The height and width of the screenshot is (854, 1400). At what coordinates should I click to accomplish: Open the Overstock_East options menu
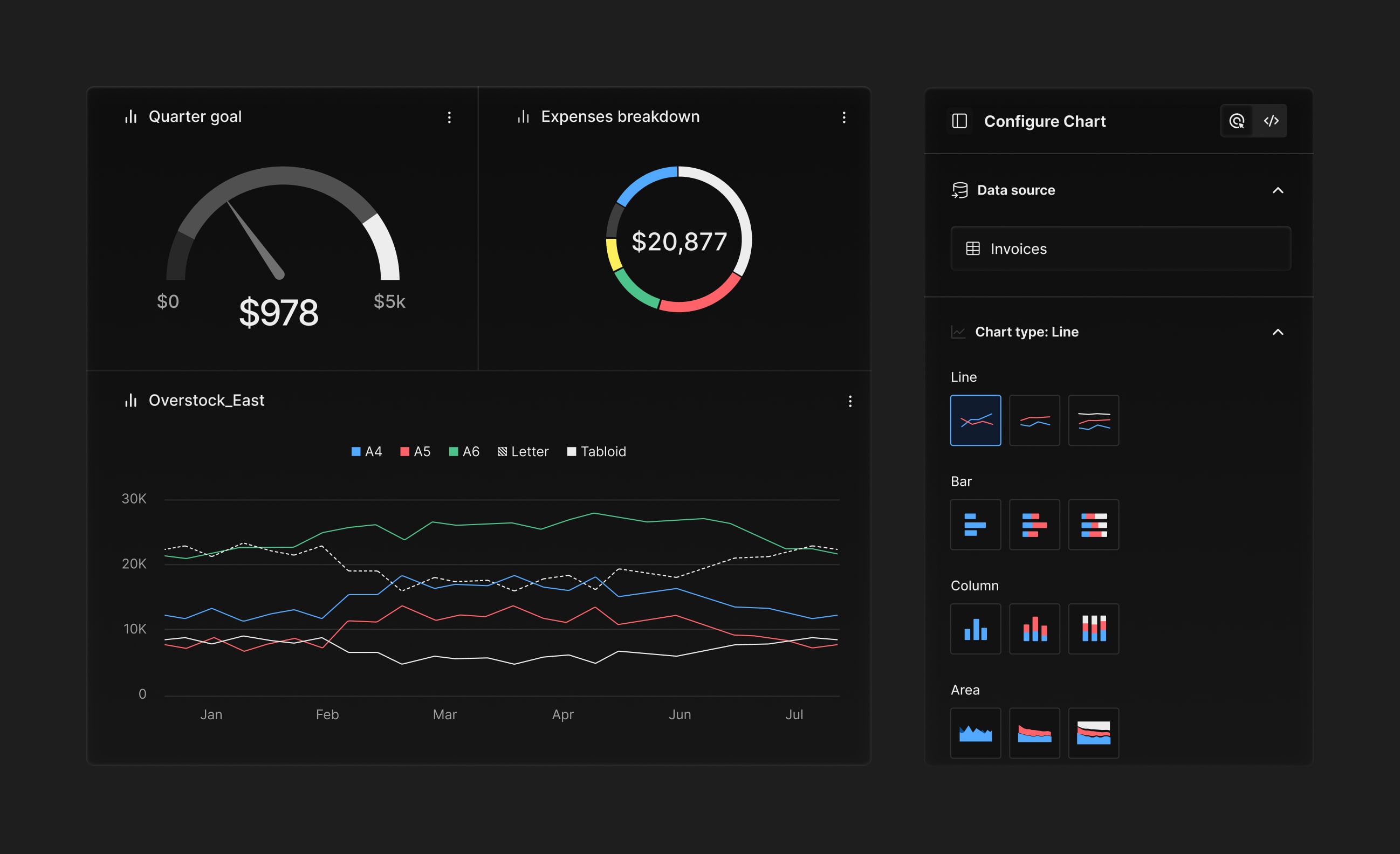click(850, 401)
